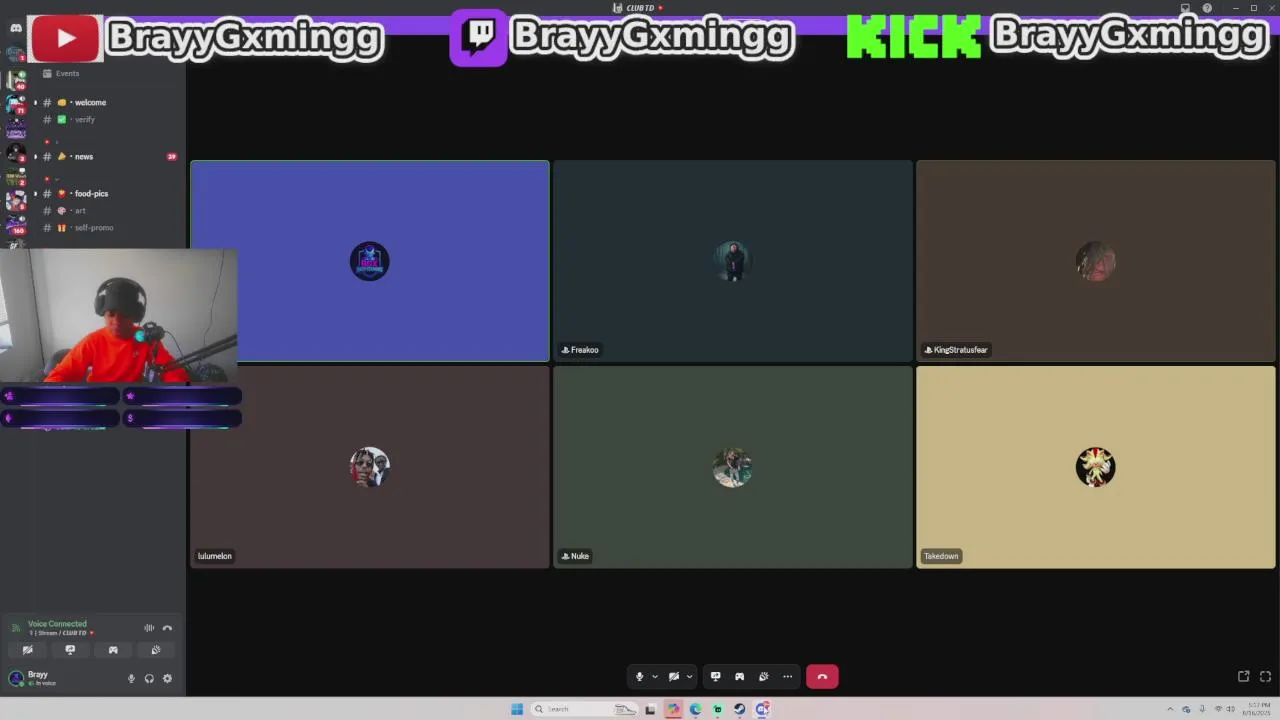Select lulumelon participant tile
This screenshot has height=720, width=1280.
[370, 467]
